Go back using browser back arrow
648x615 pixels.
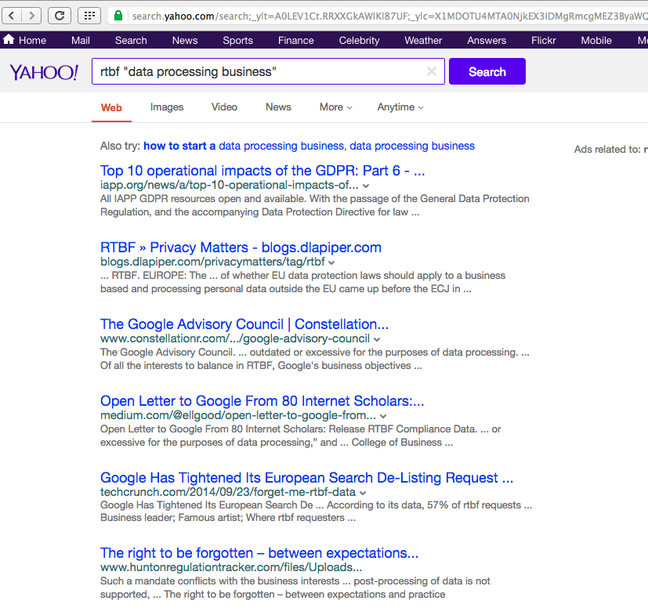(12, 16)
